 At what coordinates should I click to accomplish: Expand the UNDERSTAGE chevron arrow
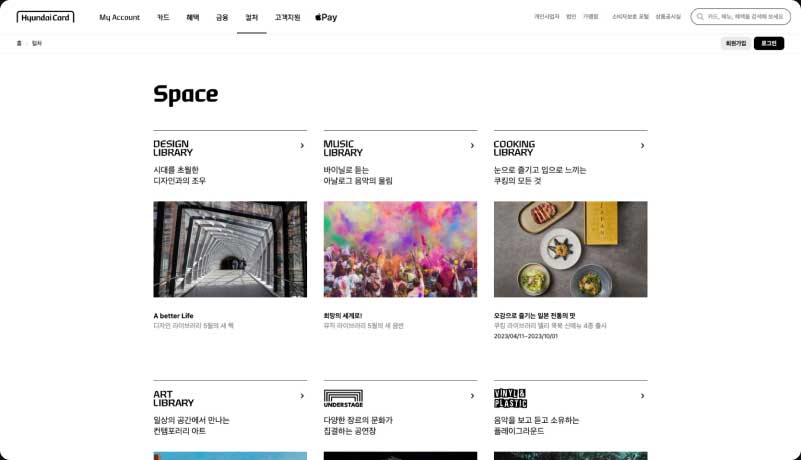tap(472, 396)
